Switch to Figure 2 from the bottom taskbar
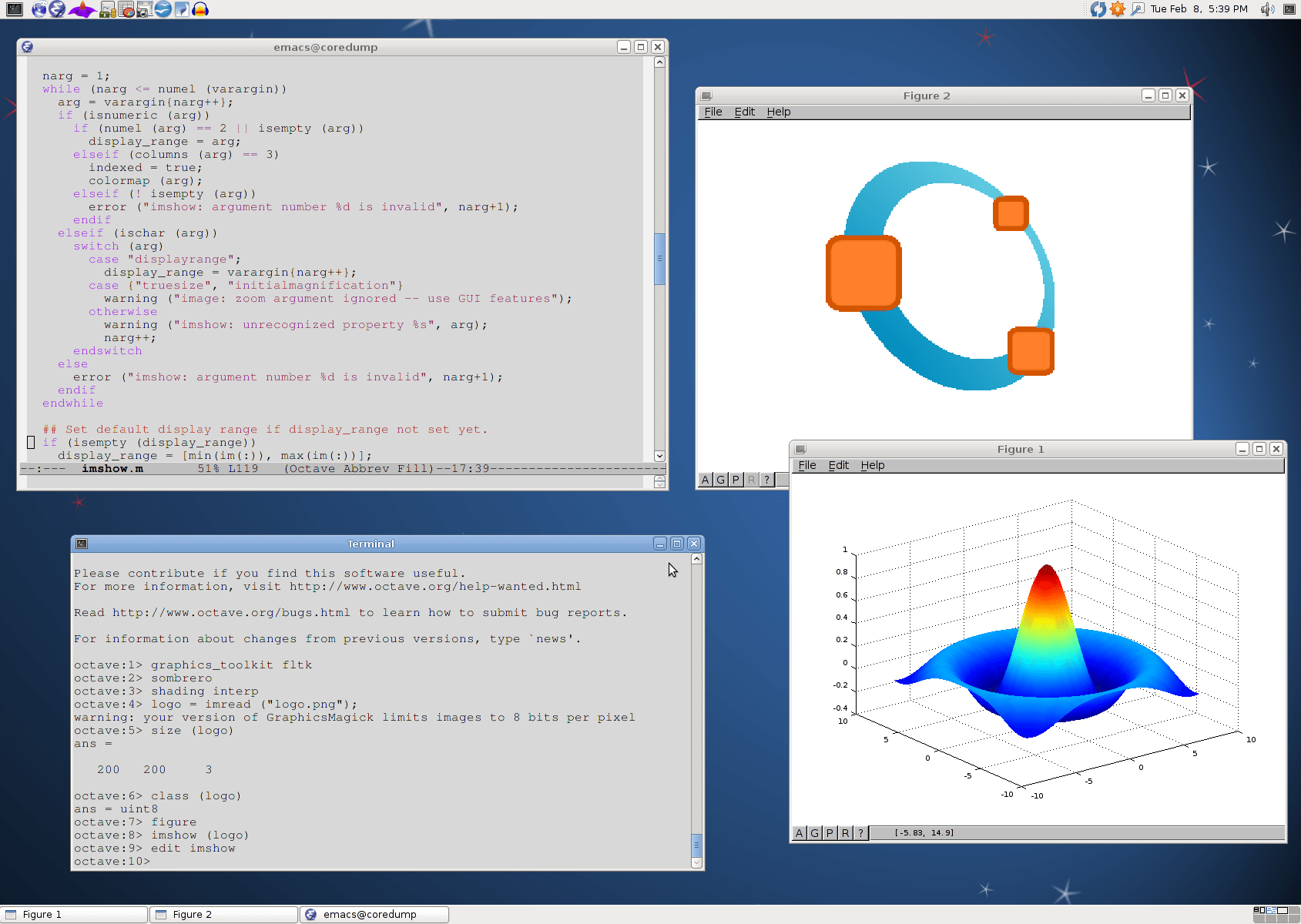Image resolution: width=1301 pixels, height=924 pixels. (224, 914)
